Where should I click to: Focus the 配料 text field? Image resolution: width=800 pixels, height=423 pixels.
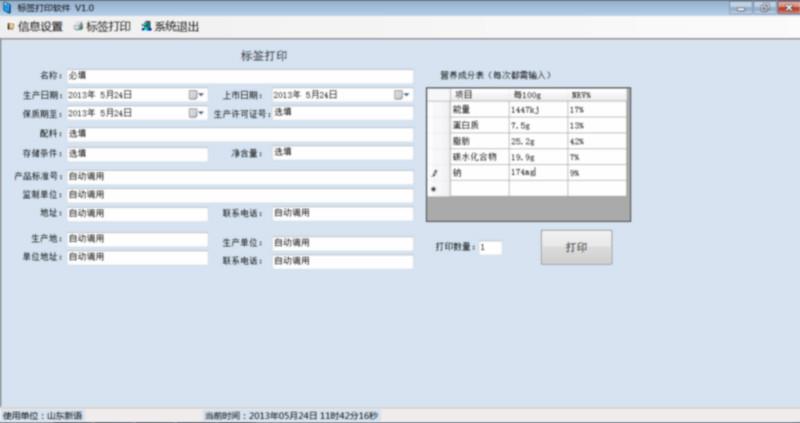[x=239, y=134]
